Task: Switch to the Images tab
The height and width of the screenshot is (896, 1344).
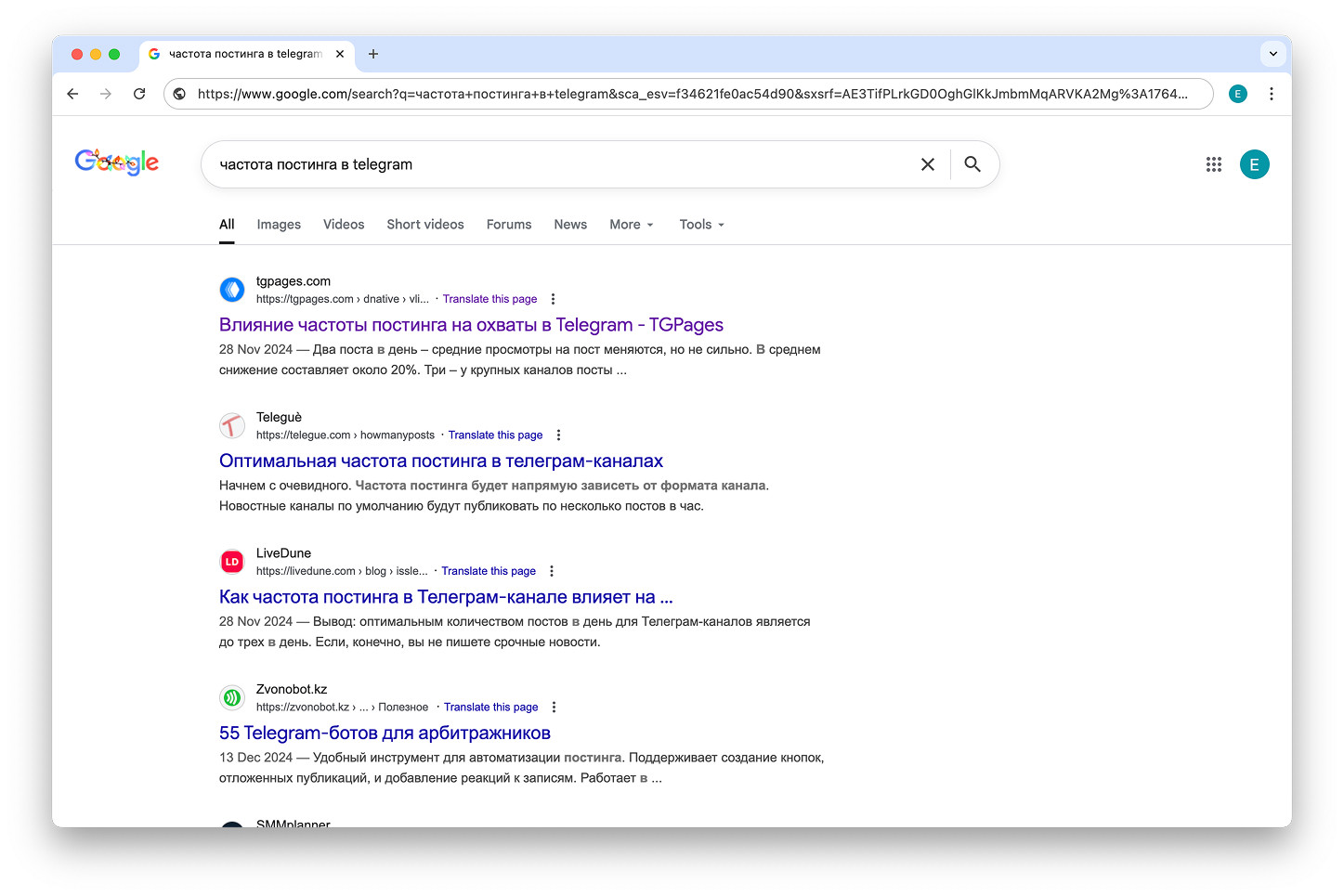Action: pos(279,225)
